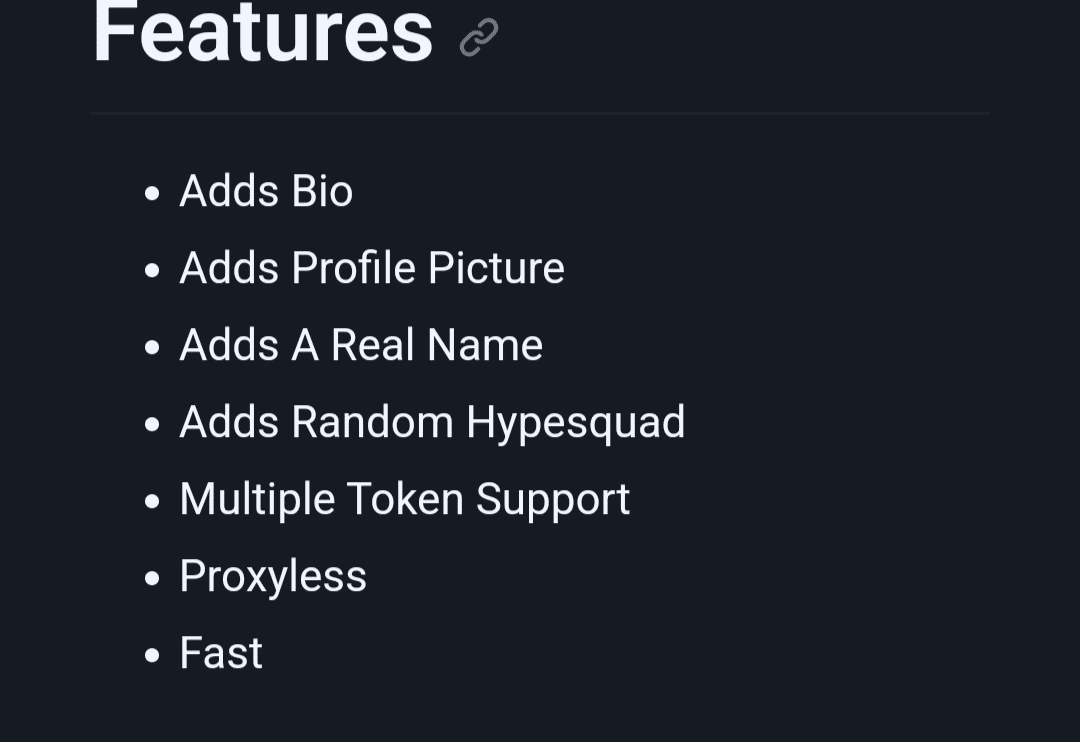Click the Features heading text
The height and width of the screenshot is (742, 1080).
click(x=263, y=32)
